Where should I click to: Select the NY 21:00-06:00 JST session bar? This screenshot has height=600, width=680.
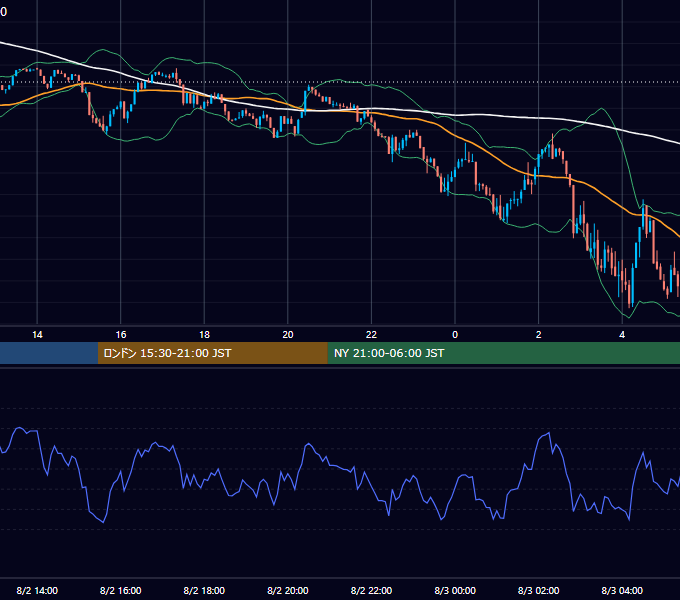(x=503, y=353)
